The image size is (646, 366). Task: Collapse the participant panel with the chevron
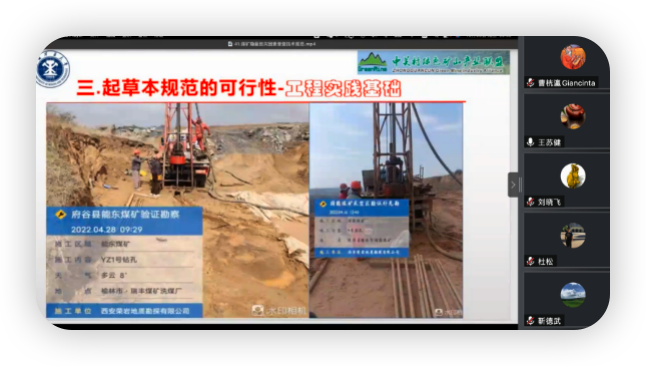tap(513, 185)
